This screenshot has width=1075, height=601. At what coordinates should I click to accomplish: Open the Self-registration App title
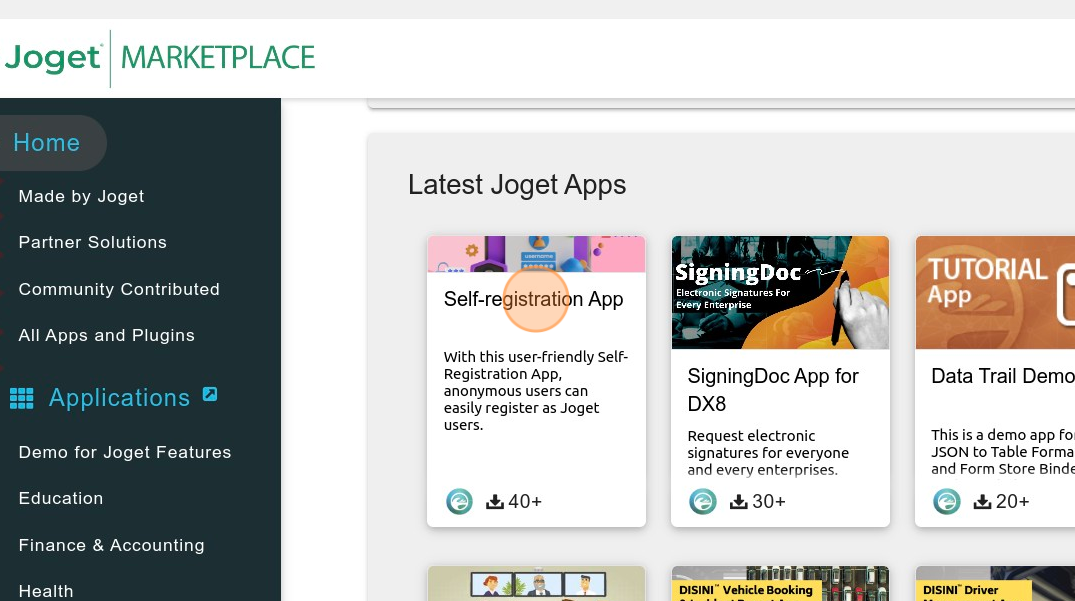pos(533,299)
